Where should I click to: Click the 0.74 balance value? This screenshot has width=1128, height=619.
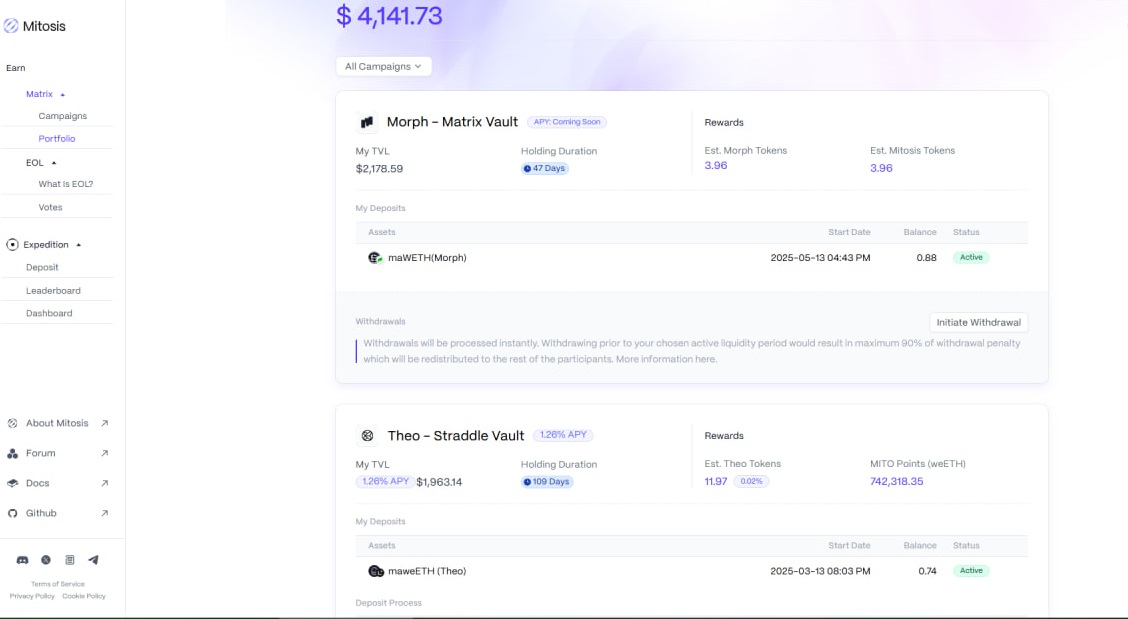pyautogui.click(x=927, y=571)
